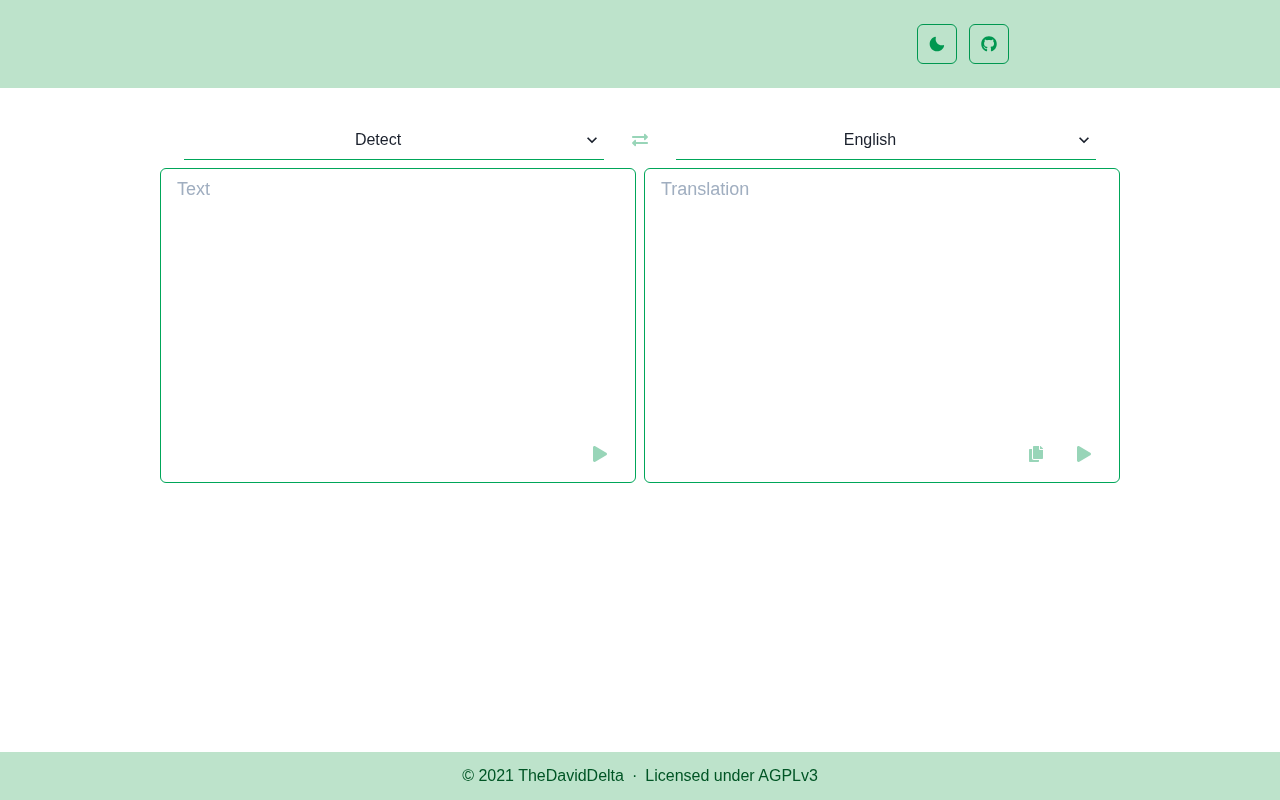
Task: Click the "© 2021" footer text
Action: coord(488,776)
